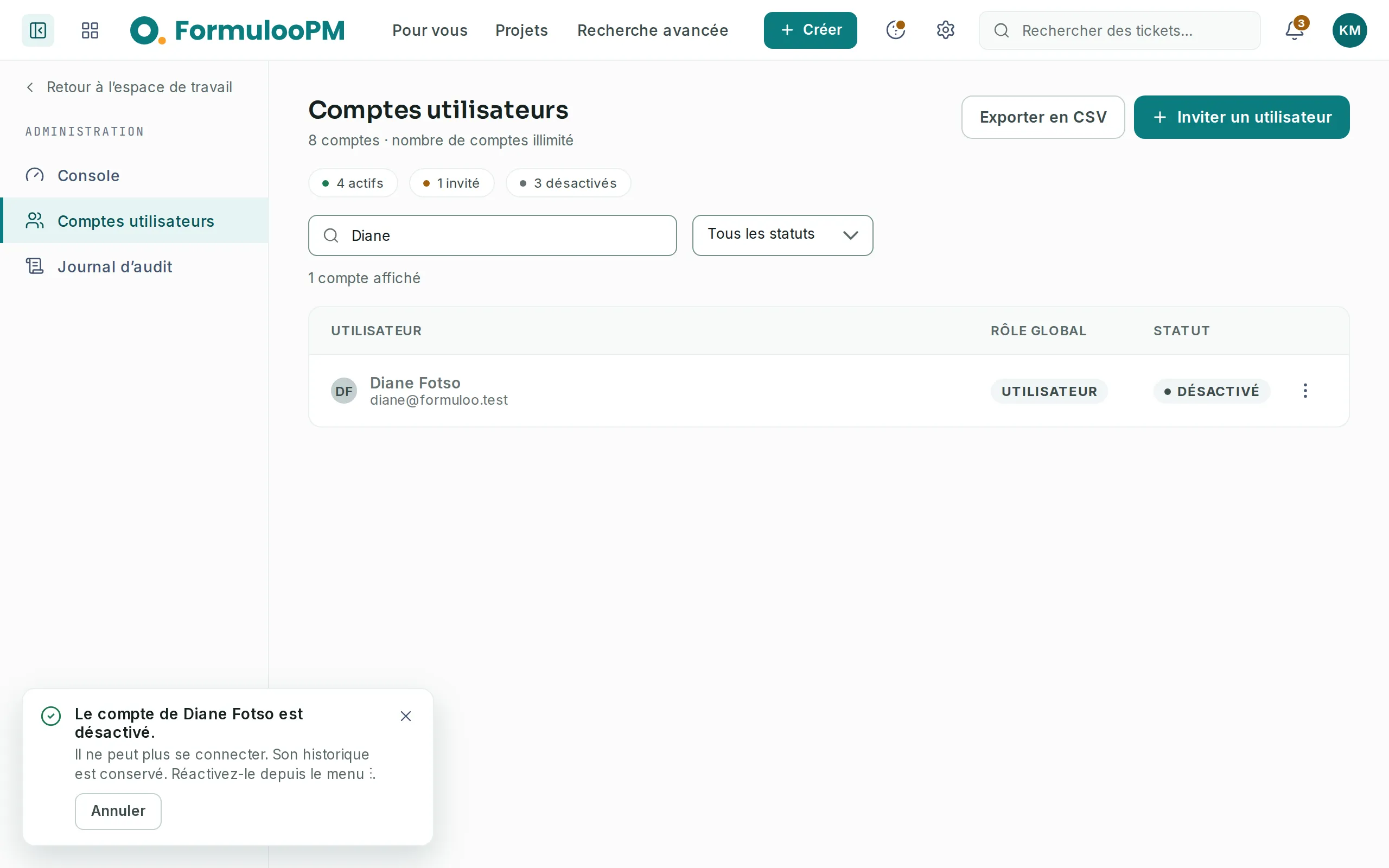Go back via Retour à l'espace de travail
Screen dimensions: 1389x868
(x=129, y=87)
